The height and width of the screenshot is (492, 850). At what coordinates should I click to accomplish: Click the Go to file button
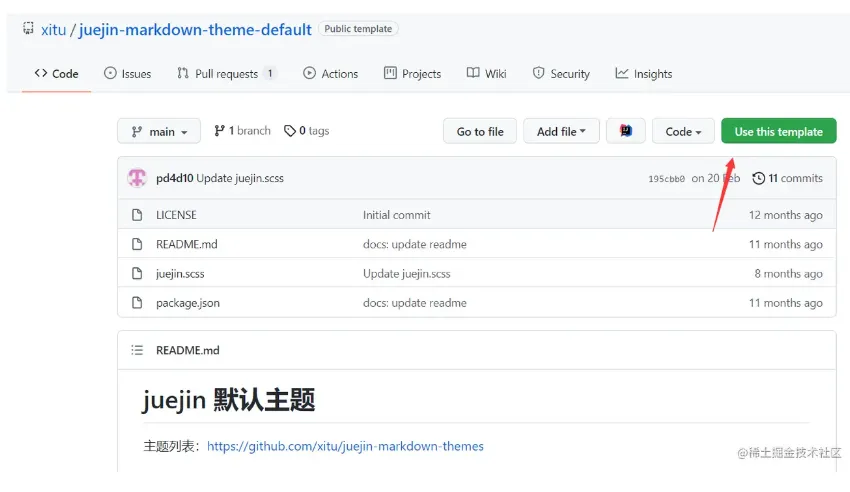[480, 131]
